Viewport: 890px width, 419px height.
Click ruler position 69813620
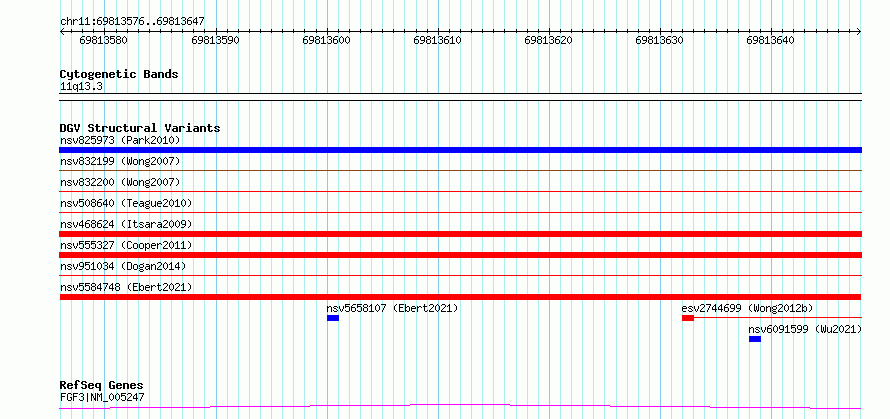coord(548,40)
